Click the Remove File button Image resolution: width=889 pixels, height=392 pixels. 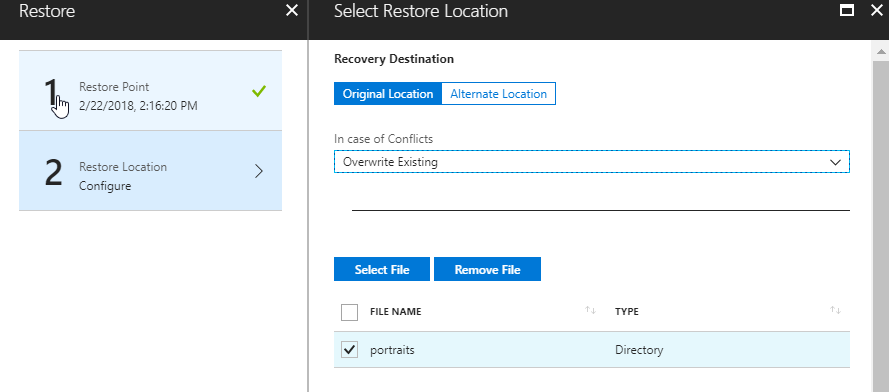point(487,269)
